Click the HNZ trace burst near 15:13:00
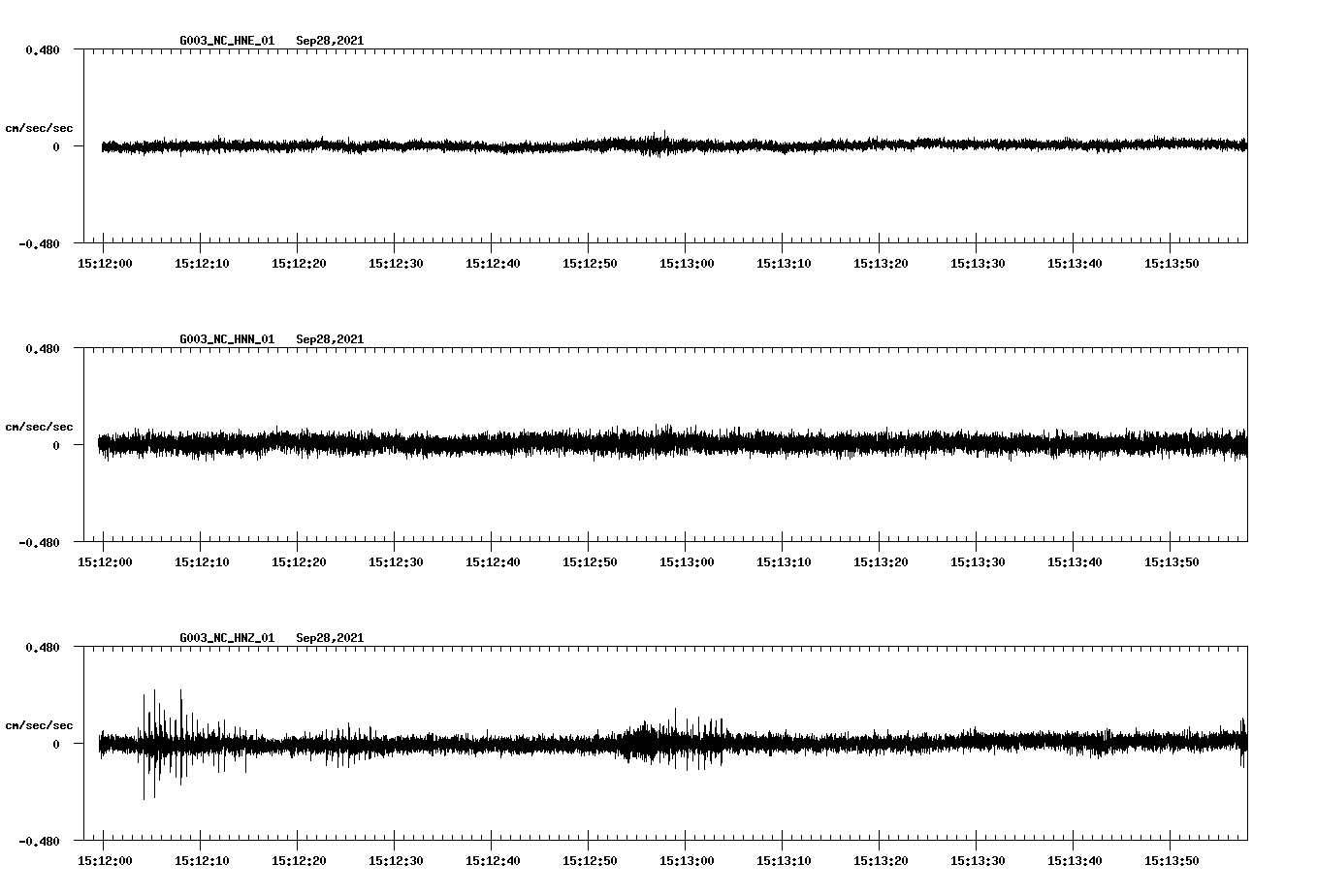This screenshot has height=896, width=1317. [674, 742]
